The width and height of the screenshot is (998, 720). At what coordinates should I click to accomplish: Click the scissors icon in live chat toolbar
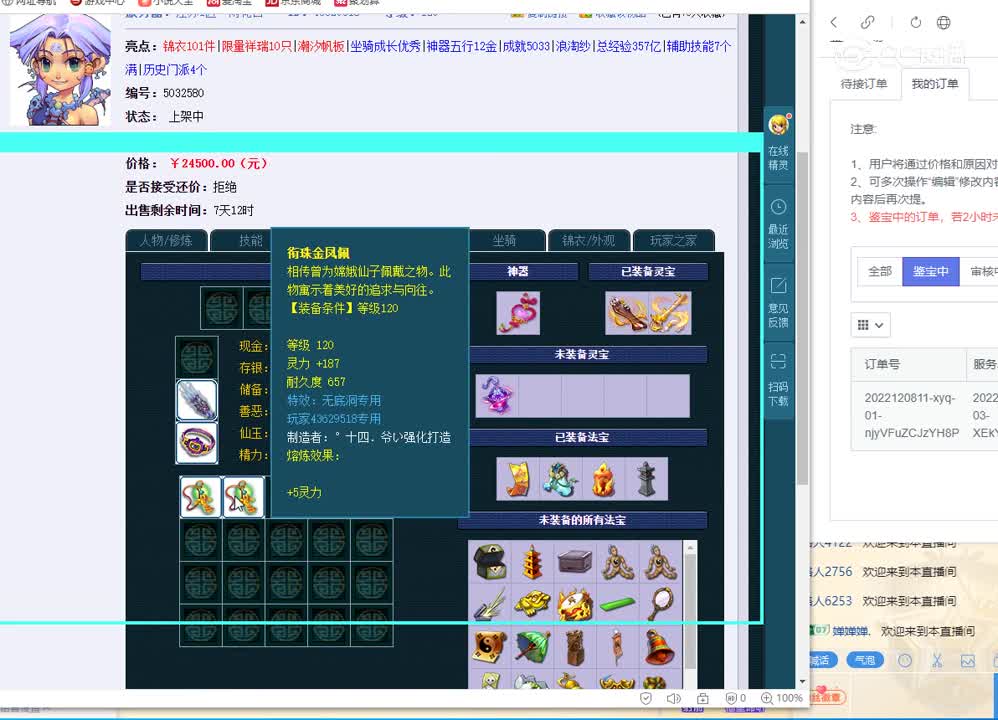[936, 660]
